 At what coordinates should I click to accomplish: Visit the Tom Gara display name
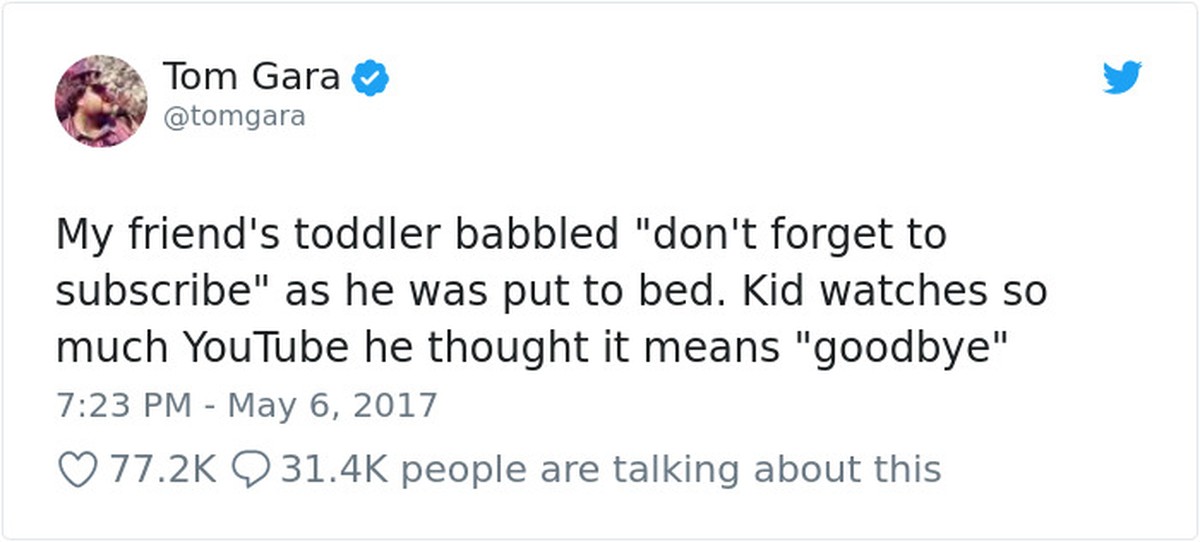pyautogui.click(x=252, y=76)
